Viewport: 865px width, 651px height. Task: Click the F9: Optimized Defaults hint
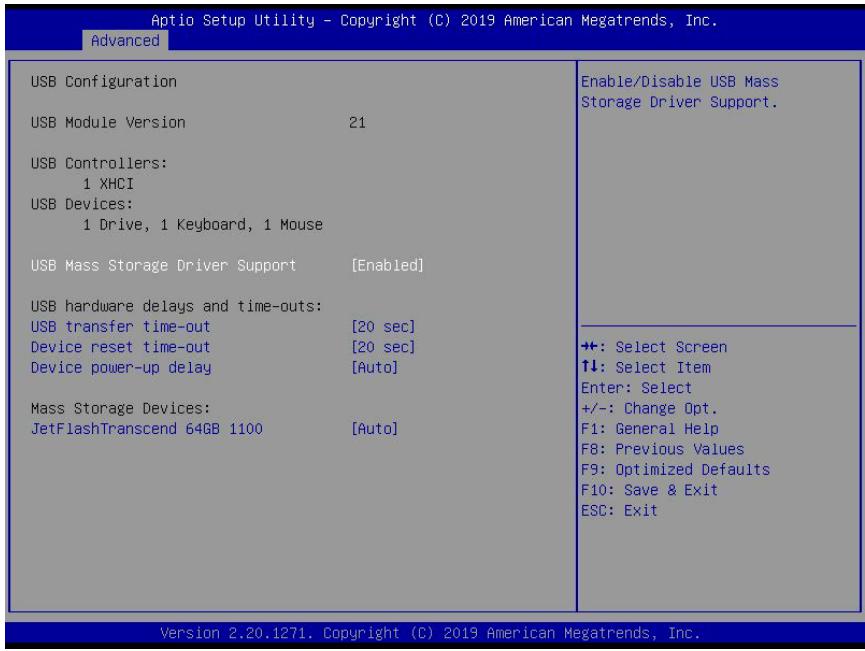coord(676,469)
